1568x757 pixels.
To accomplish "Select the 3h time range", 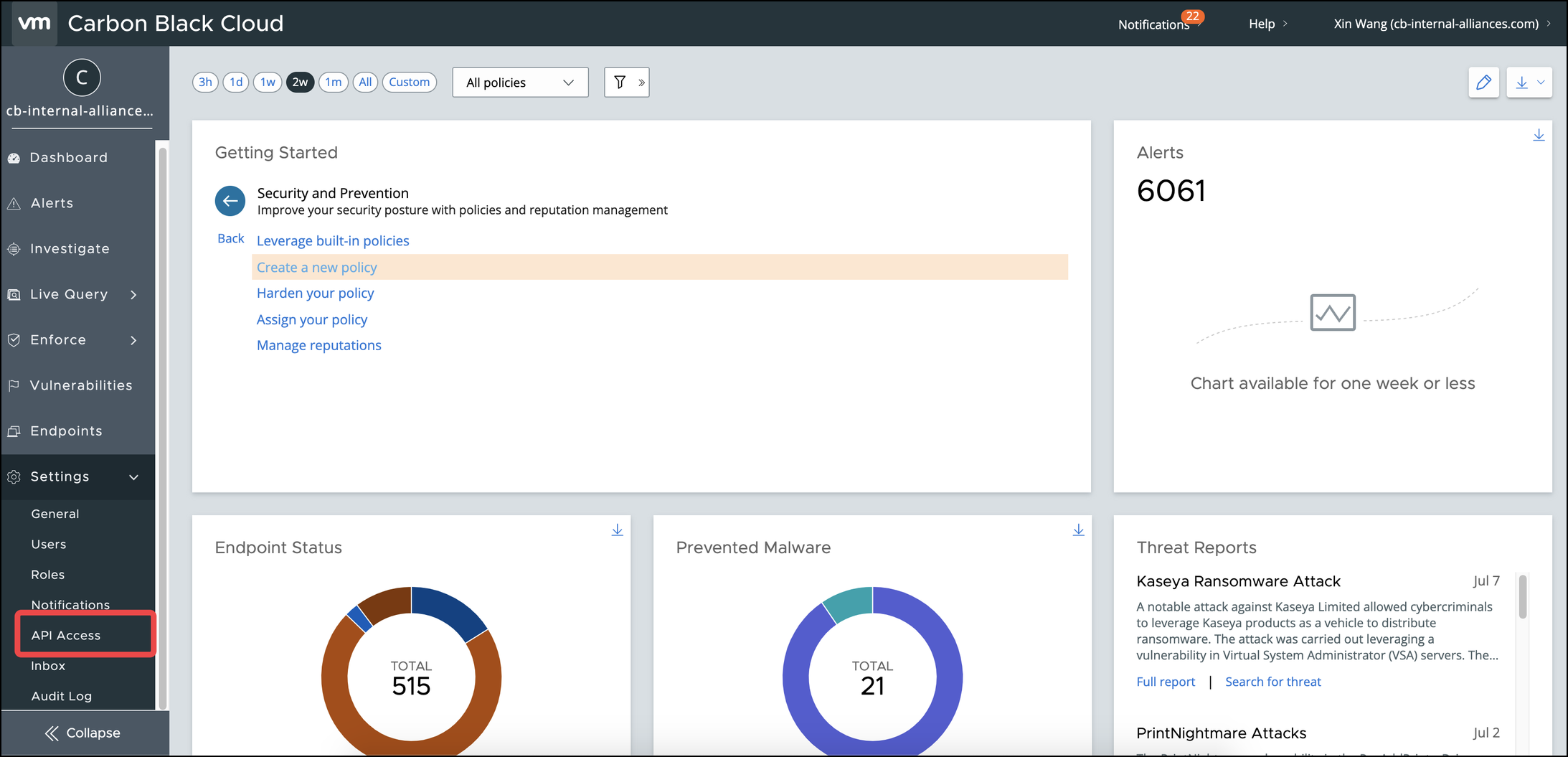I will click(205, 83).
